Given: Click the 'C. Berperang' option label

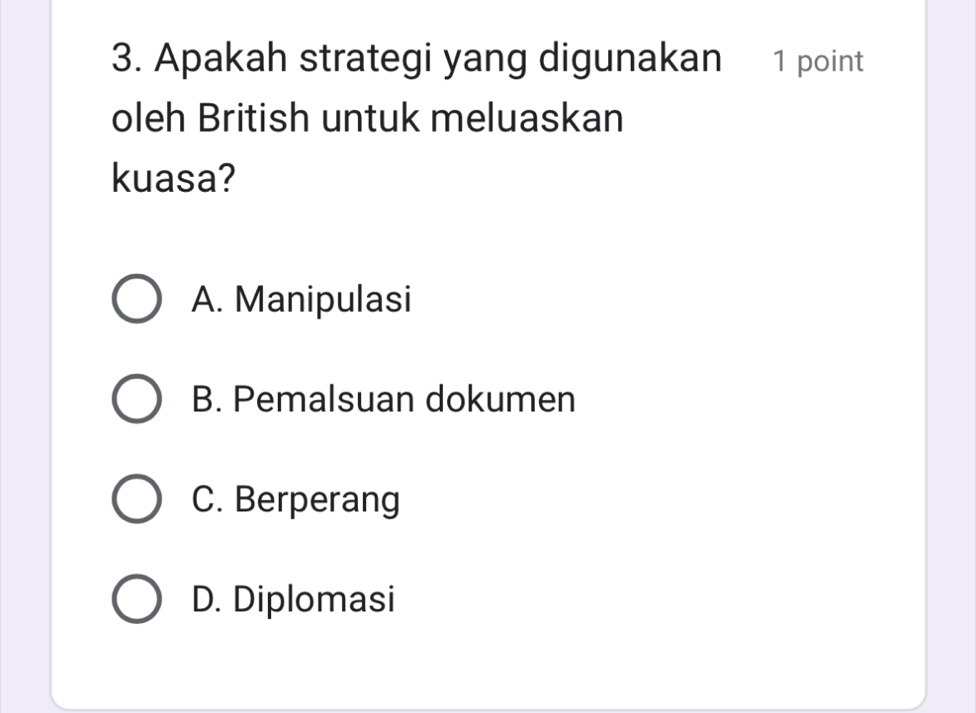Looking at the screenshot, I should [297, 500].
